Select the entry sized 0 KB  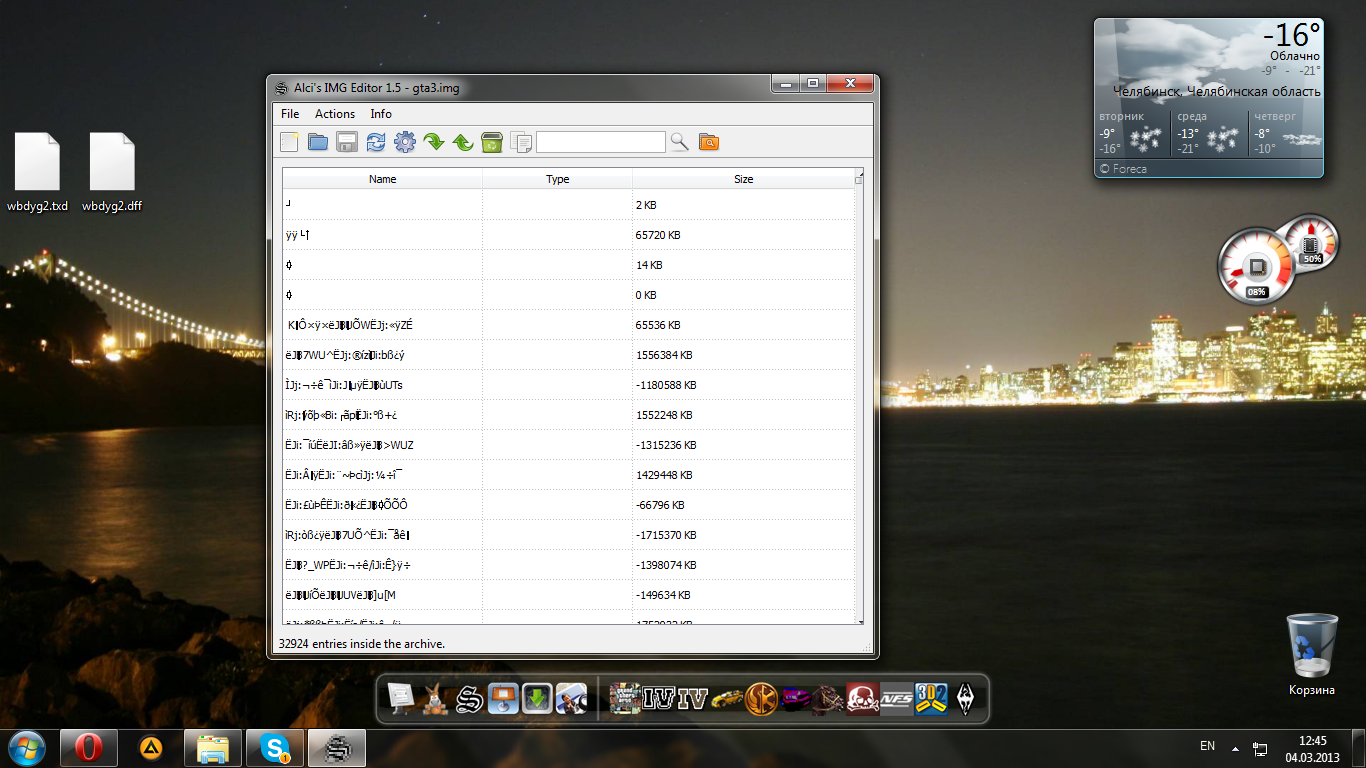tap(568, 295)
